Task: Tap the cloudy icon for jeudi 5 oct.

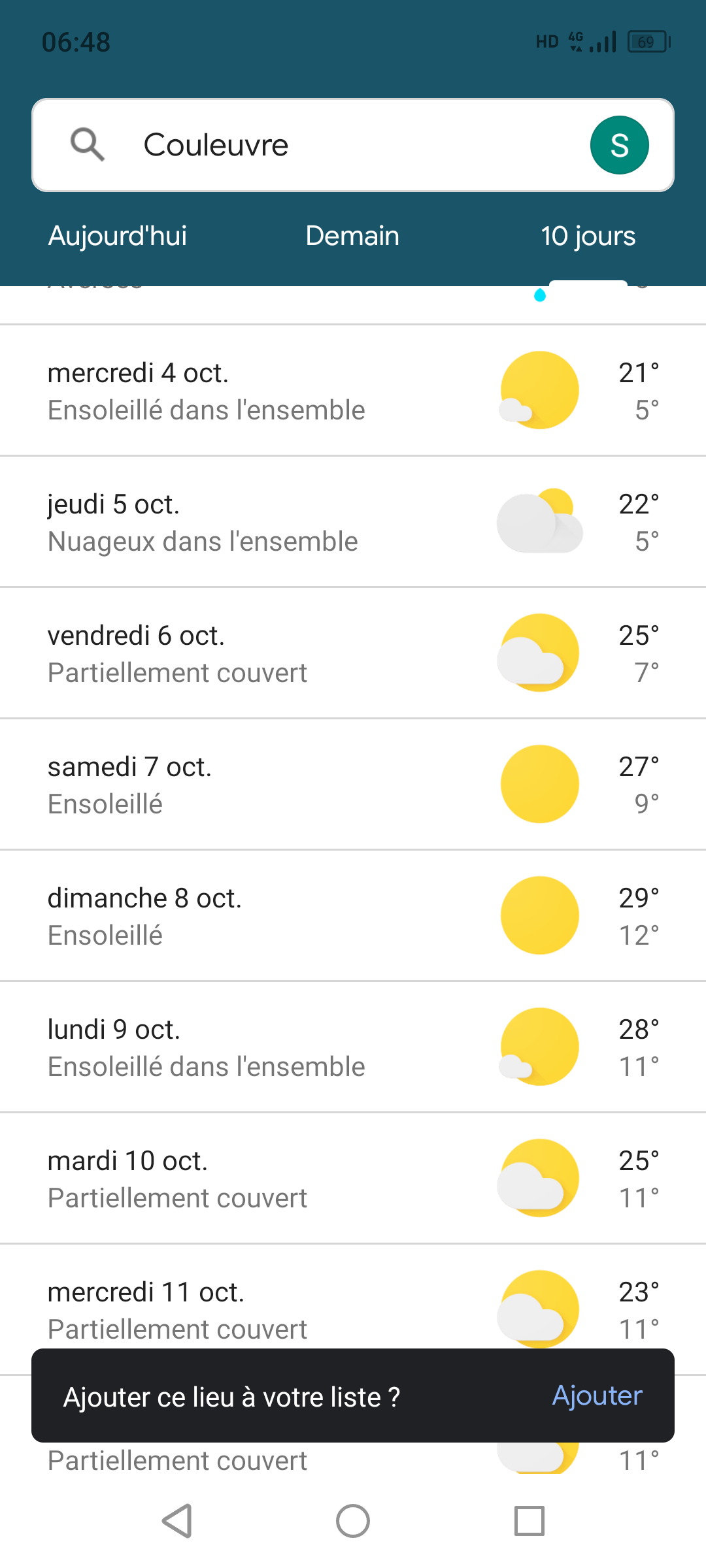Action: (x=540, y=521)
